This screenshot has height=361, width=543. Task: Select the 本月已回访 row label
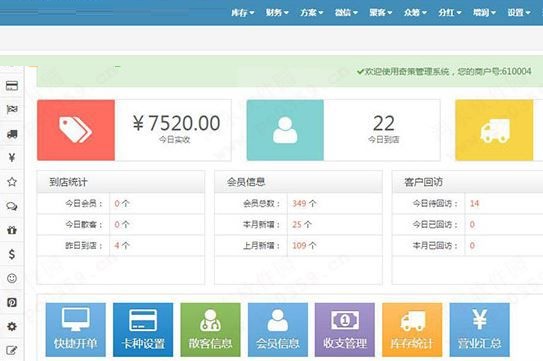tap(435, 246)
